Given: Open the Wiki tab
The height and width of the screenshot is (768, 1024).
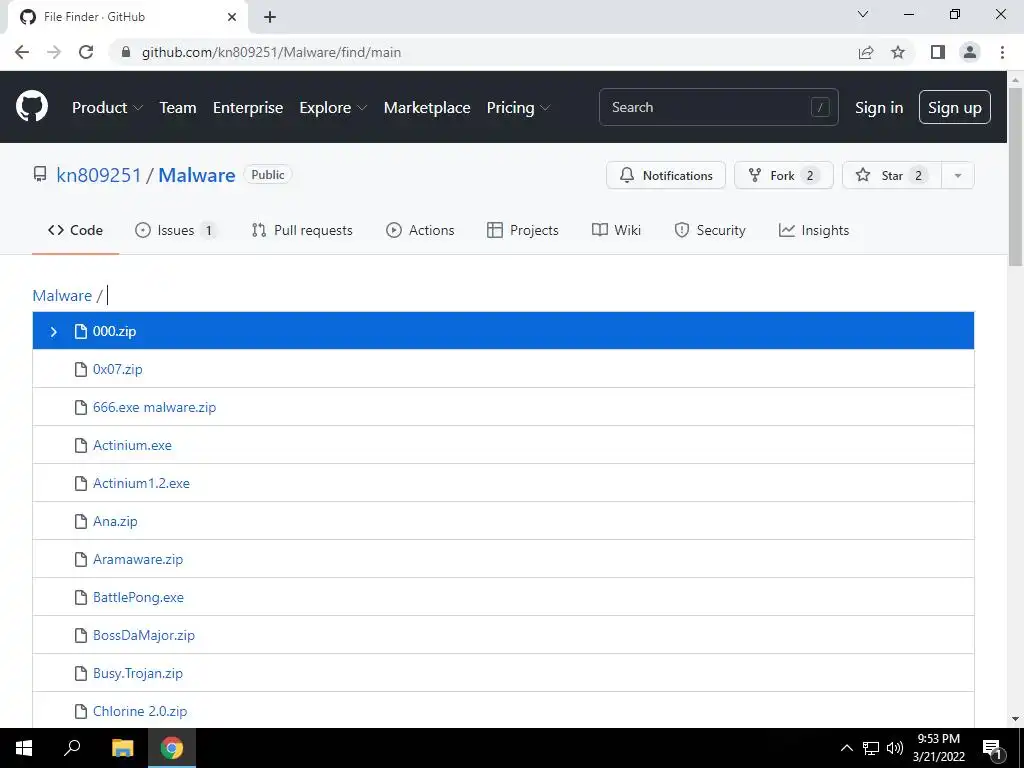Looking at the screenshot, I should pos(616,230).
